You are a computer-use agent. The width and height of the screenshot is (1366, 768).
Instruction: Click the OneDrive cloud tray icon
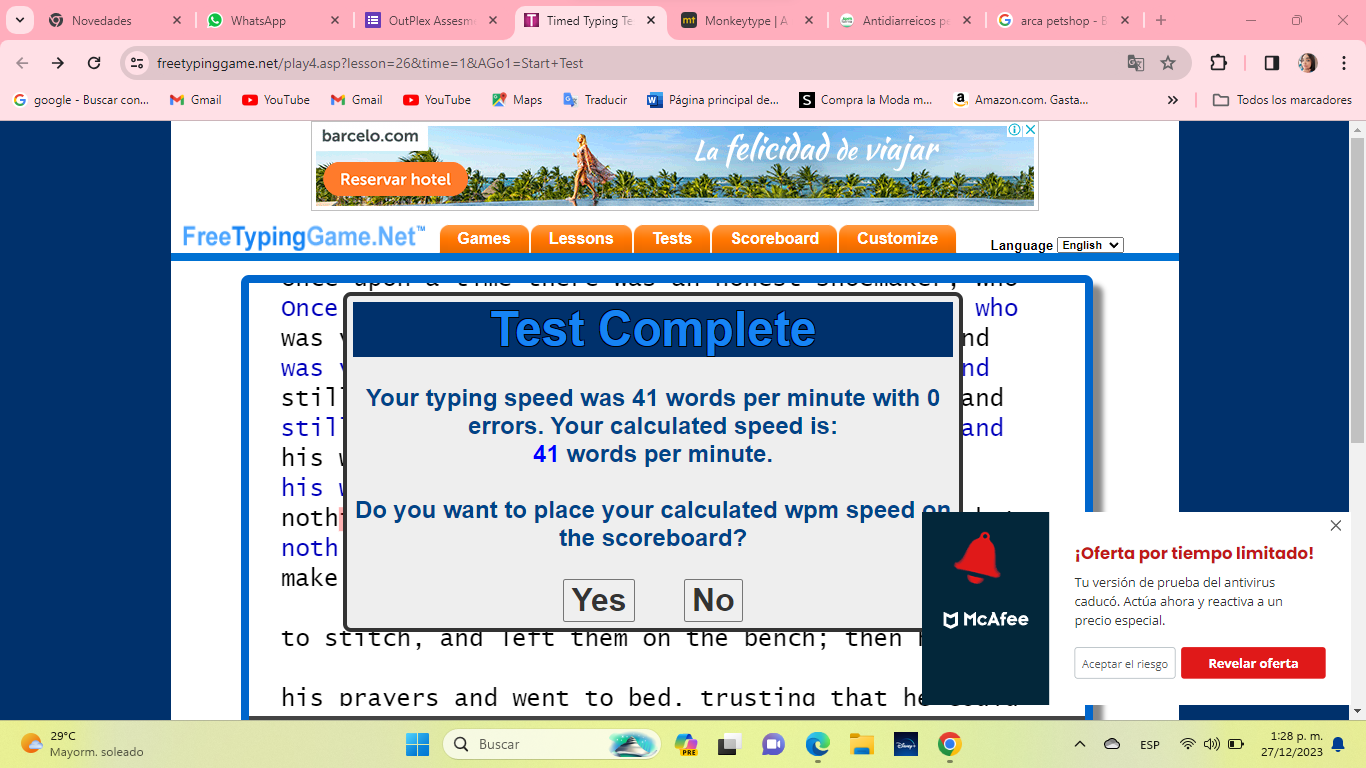pyautogui.click(x=1112, y=744)
